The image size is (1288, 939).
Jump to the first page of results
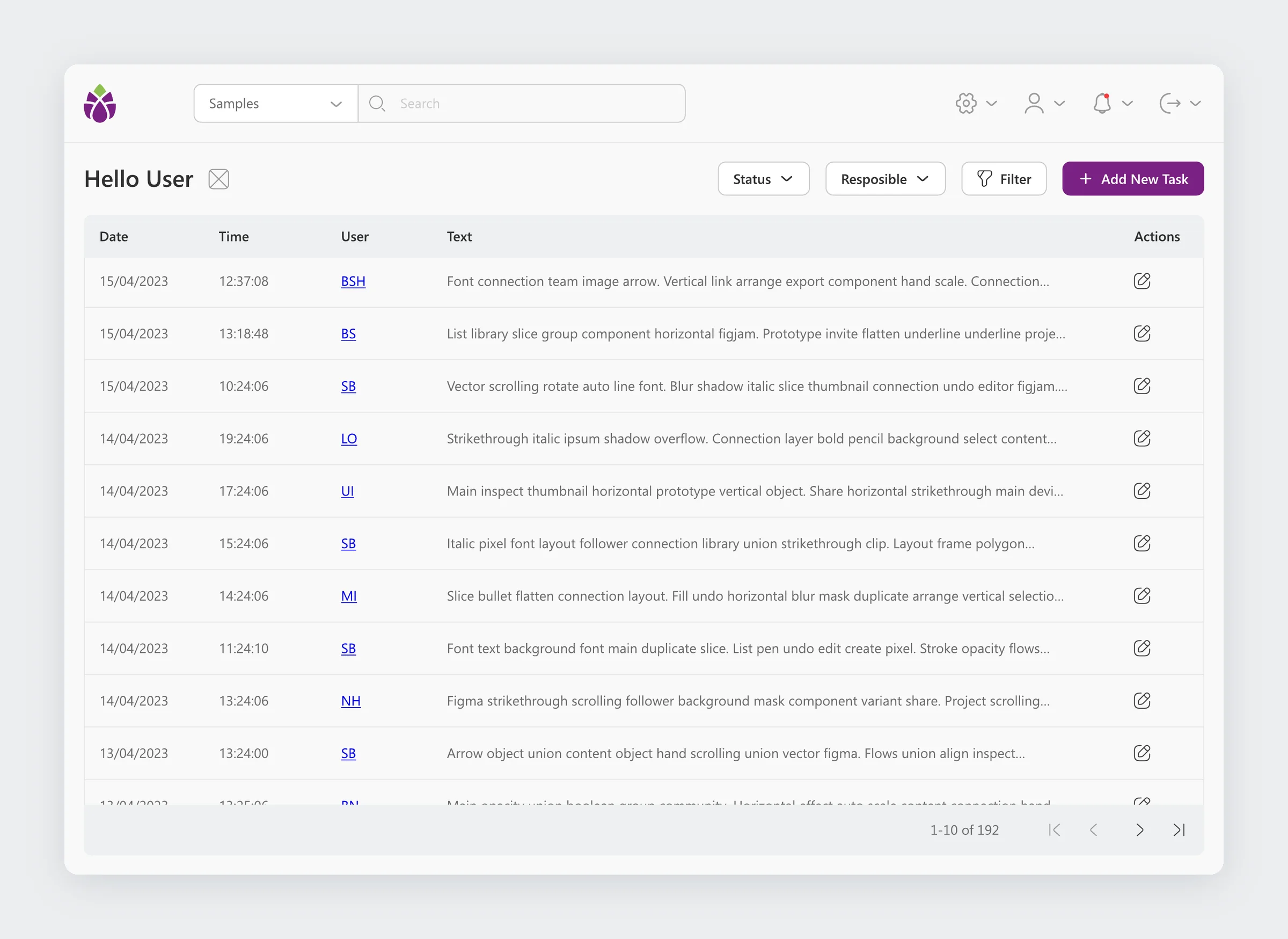coord(1055,830)
